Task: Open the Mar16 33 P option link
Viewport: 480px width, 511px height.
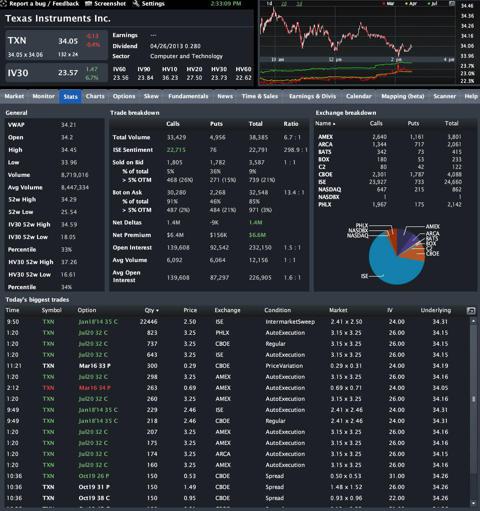Action: [95, 366]
